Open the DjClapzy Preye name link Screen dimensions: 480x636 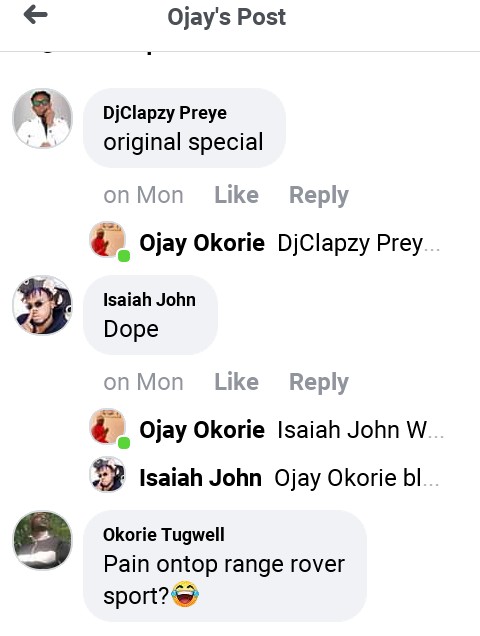165,113
